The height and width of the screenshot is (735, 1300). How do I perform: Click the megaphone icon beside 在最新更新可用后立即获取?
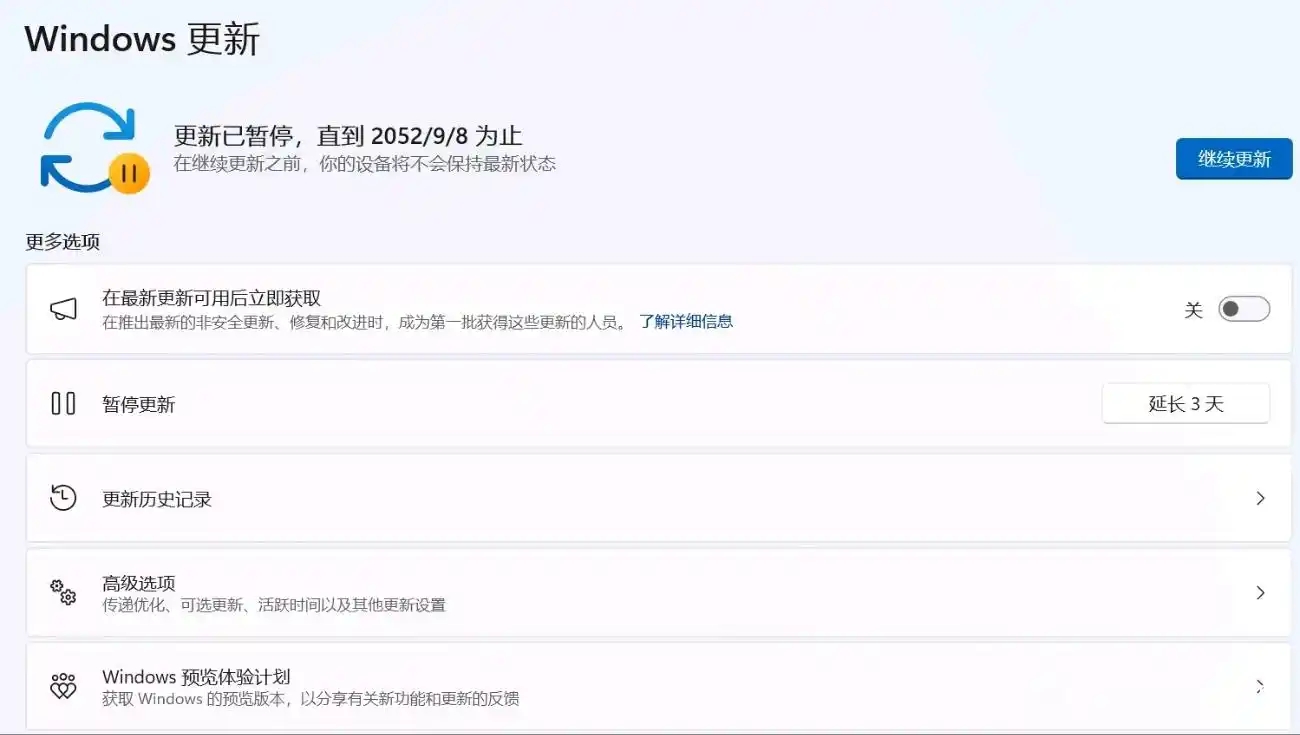pyautogui.click(x=63, y=309)
